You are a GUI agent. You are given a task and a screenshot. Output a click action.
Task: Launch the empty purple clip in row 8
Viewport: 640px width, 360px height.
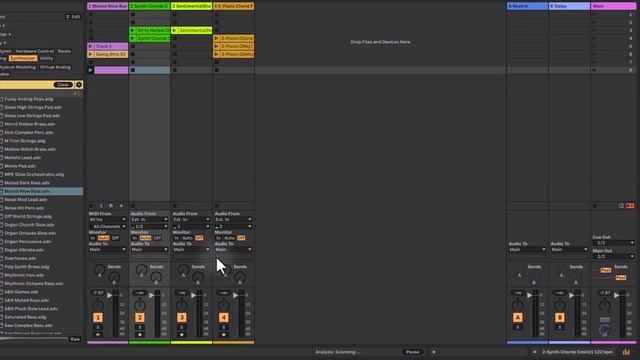(x=90, y=70)
